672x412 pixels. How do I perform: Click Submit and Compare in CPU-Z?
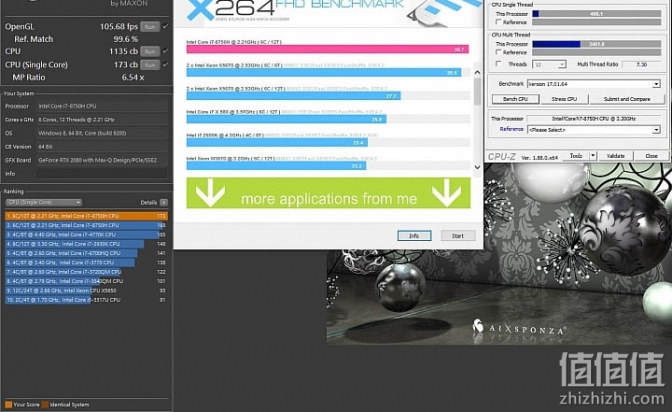627,99
